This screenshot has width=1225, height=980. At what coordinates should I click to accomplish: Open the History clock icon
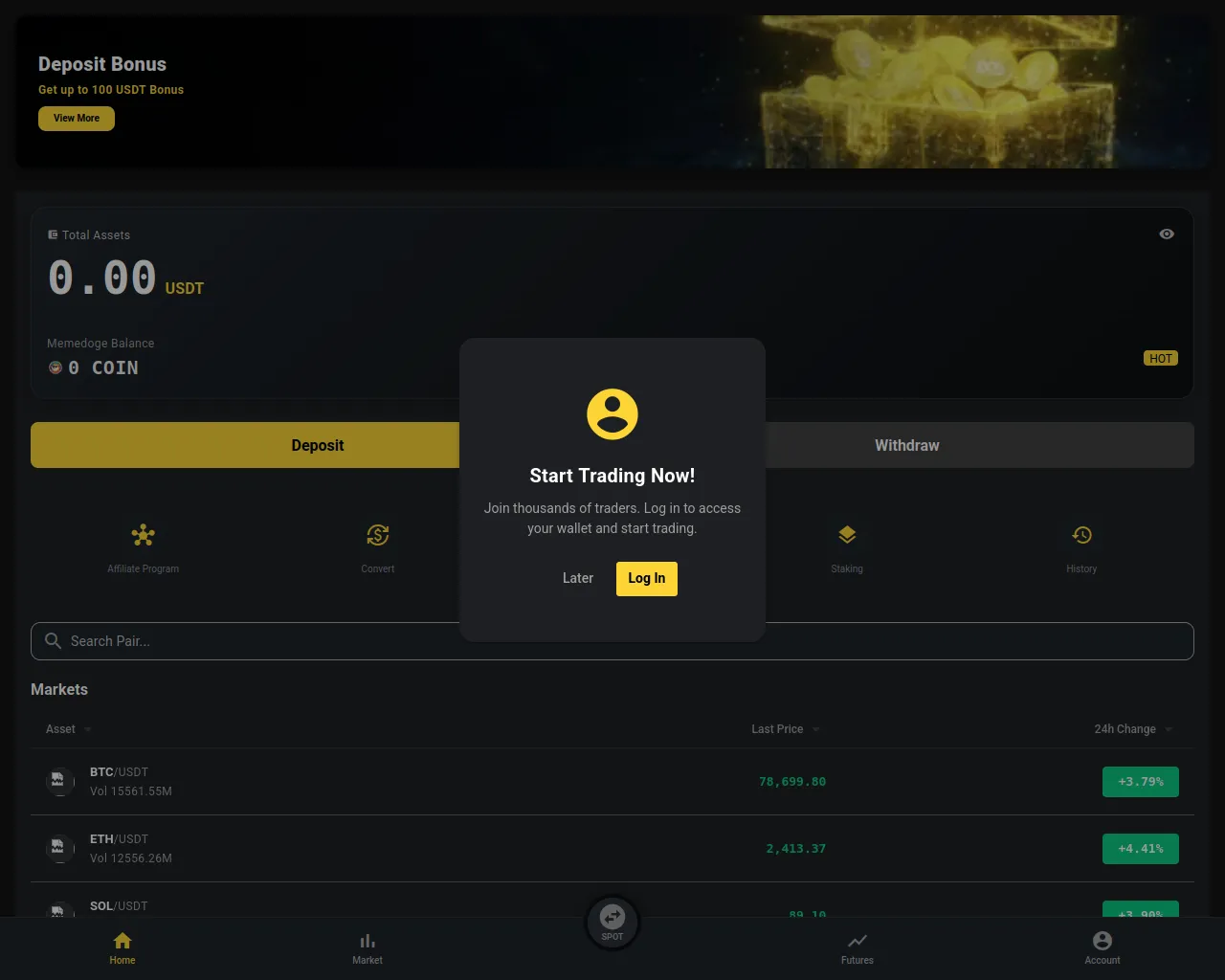(1081, 535)
